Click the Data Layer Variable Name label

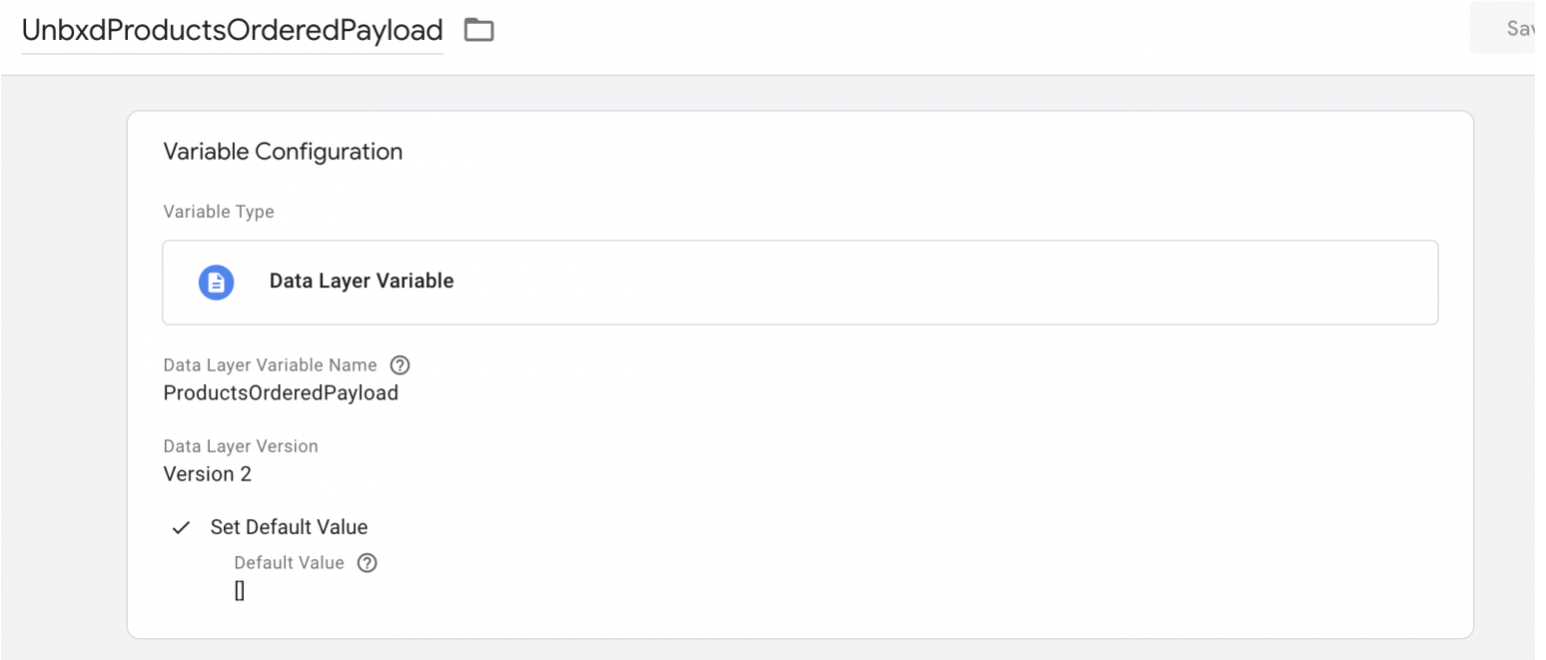pyautogui.click(x=270, y=365)
